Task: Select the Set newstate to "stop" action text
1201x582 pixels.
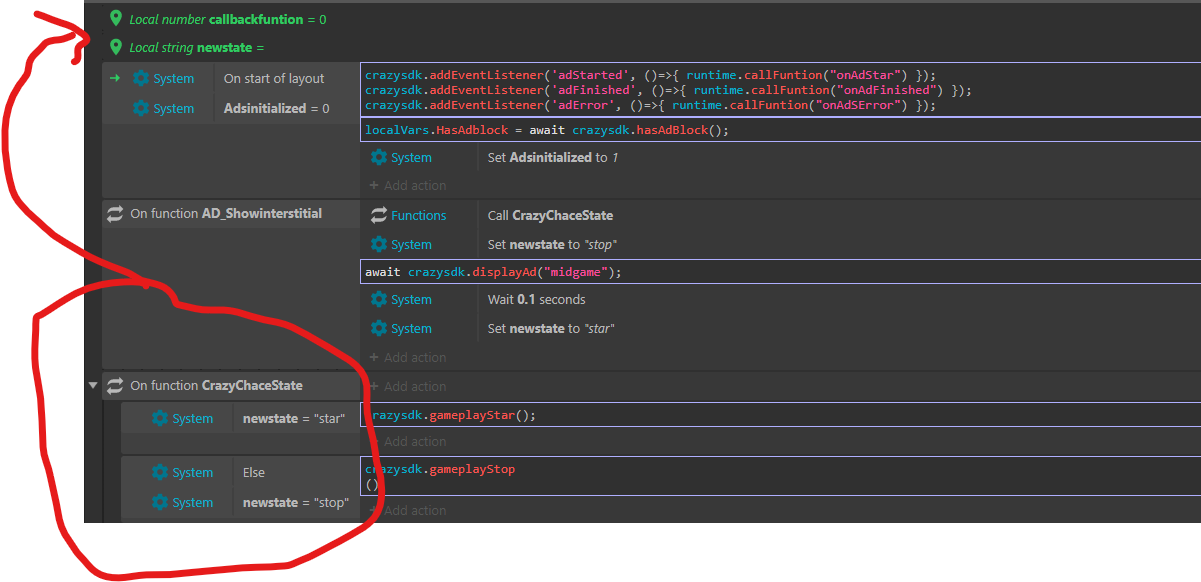Action: [x=552, y=244]
